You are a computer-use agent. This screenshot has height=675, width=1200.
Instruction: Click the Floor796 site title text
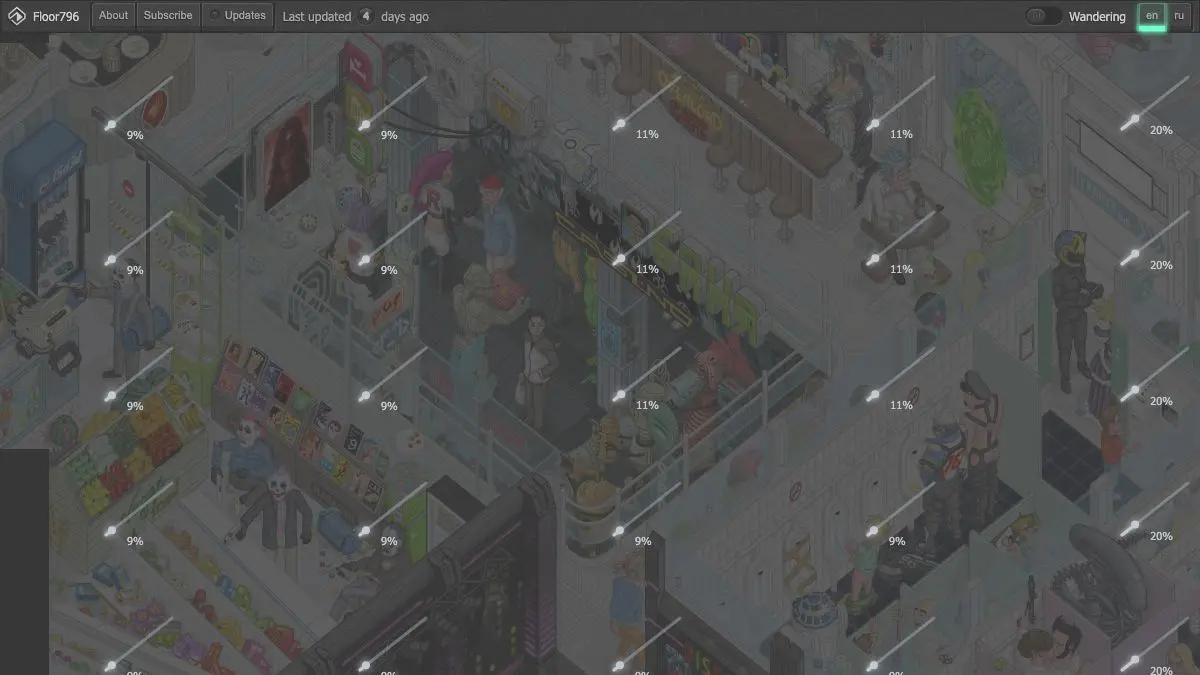coord(56,17)
